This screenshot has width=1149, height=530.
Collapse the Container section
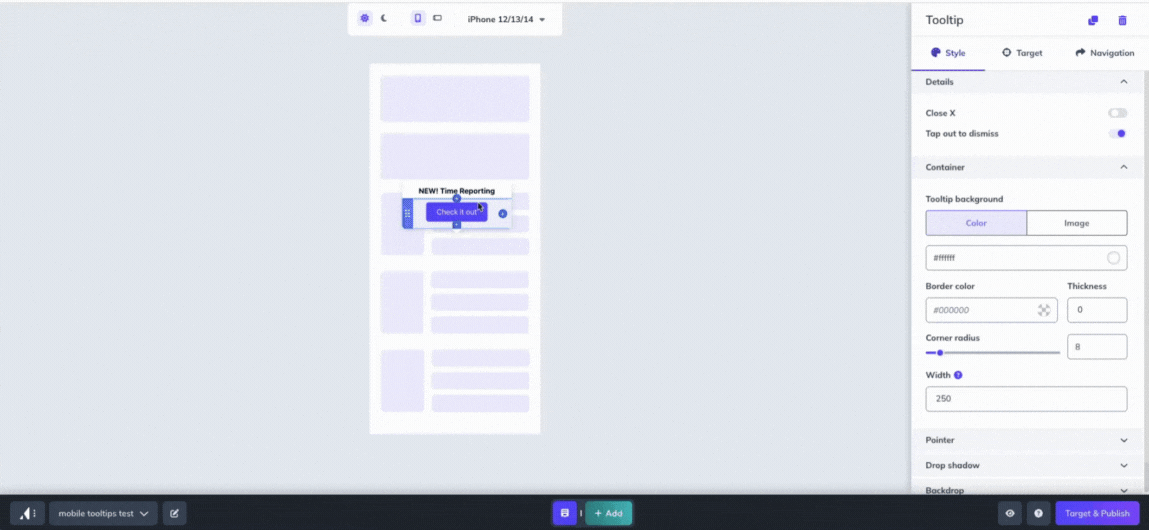coord(1026,167)
